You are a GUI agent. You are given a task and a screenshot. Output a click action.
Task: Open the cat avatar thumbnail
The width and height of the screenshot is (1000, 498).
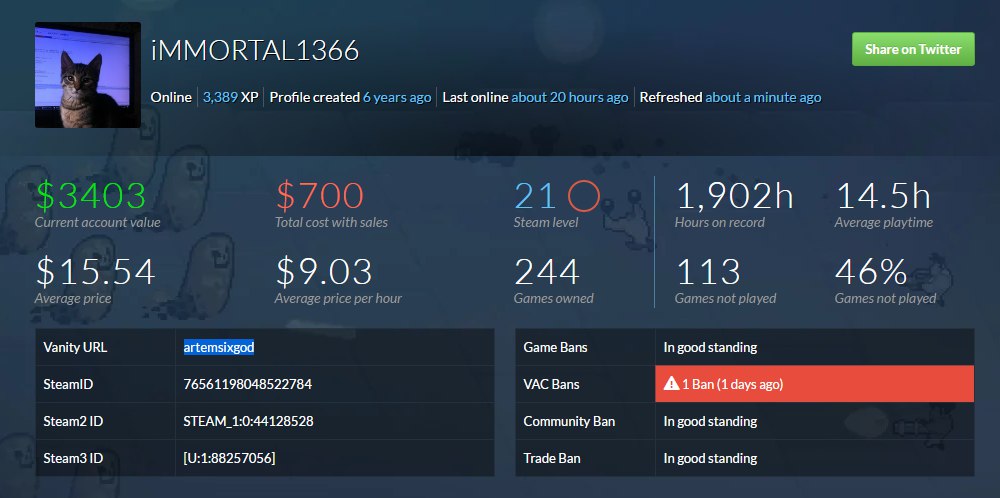click(88, 75)
